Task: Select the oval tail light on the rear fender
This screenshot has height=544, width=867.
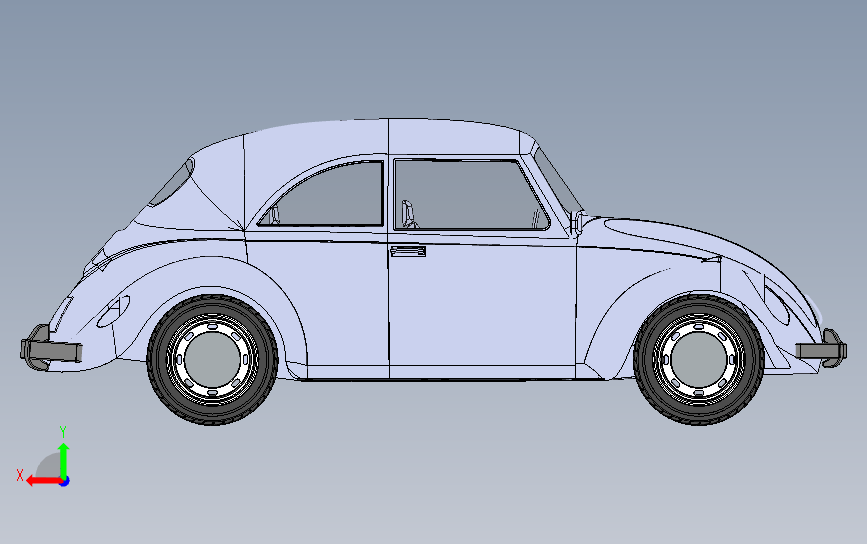Action: coord(113,311)
